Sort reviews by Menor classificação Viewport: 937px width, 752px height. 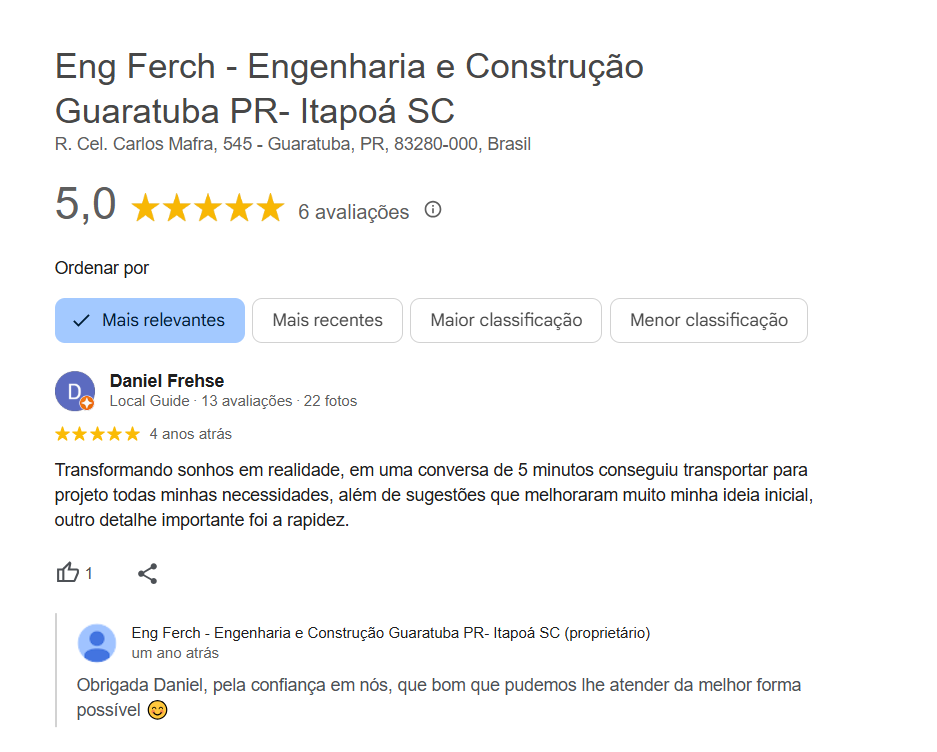[708, 321]
